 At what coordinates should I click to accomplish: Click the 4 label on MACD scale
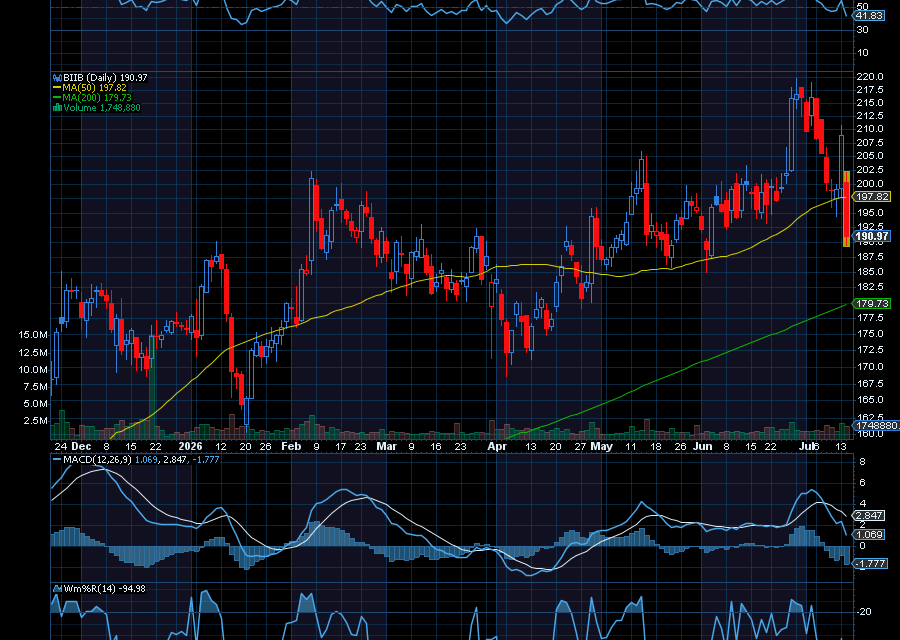tap(863, 504)
